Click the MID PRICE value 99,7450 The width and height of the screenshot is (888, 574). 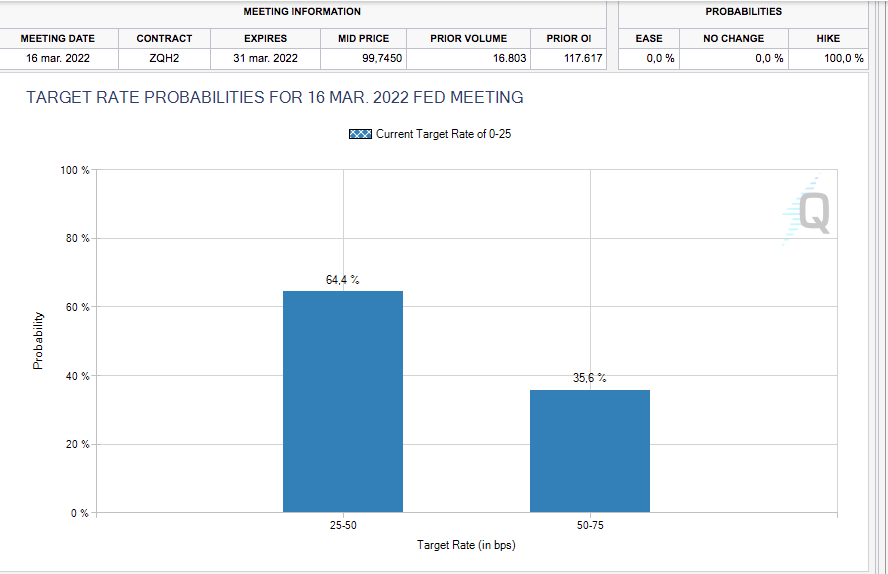[x=382, y=58]
